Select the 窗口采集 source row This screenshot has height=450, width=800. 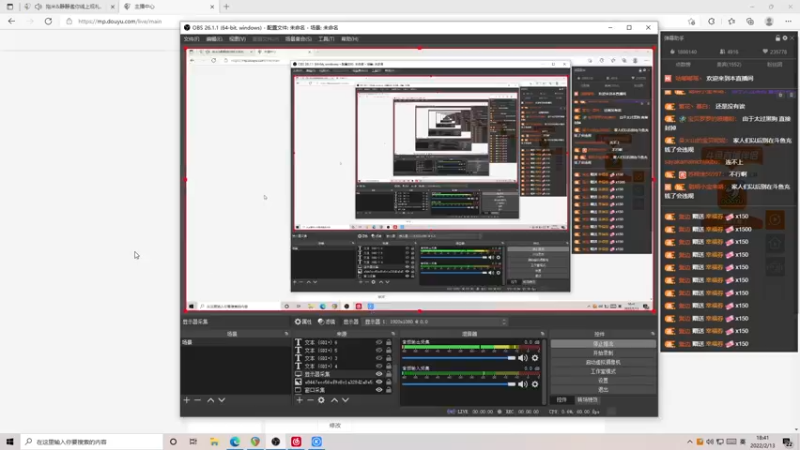coord(344,390)
